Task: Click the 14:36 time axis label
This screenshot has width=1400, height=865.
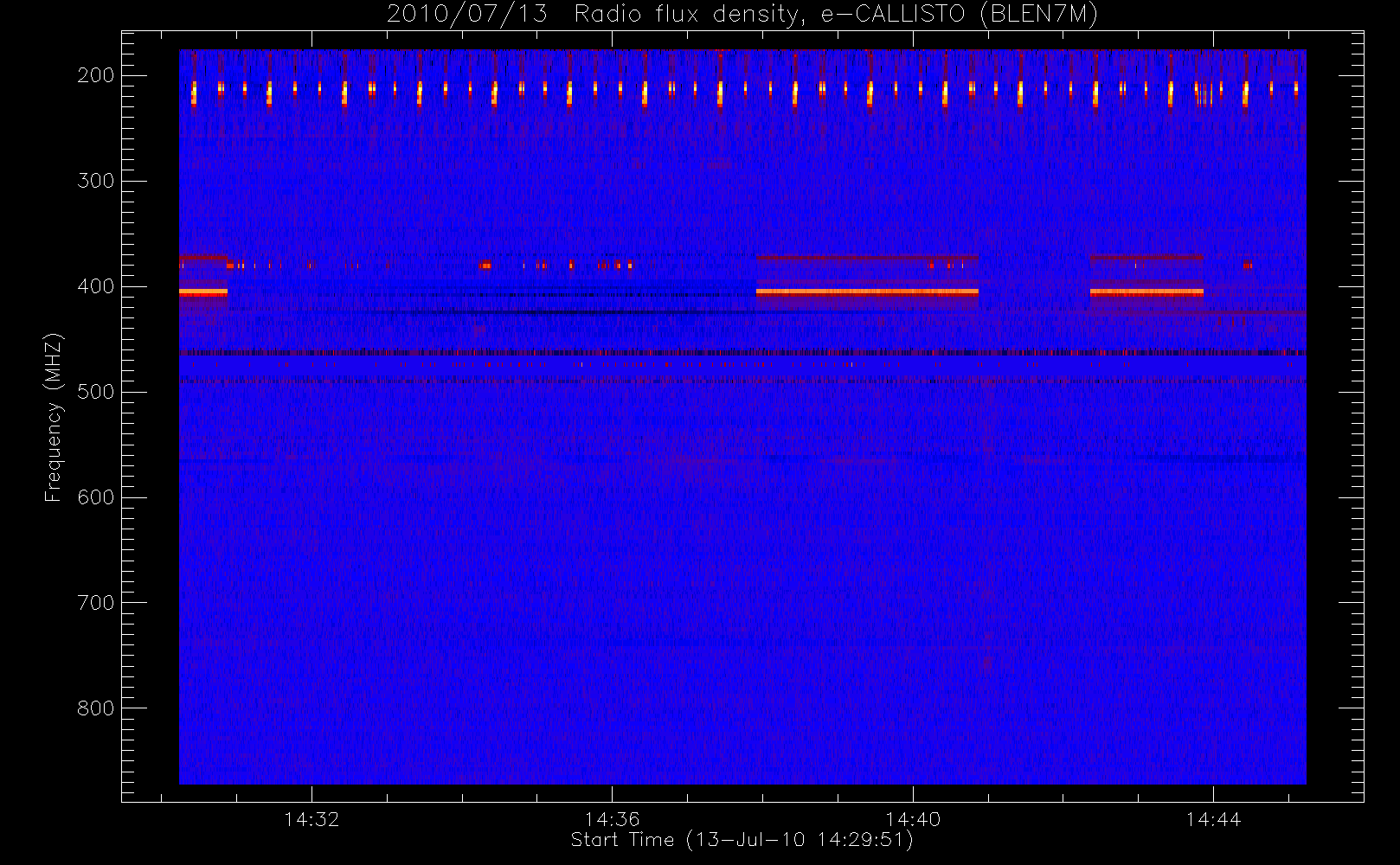Action: pos(612,819)
